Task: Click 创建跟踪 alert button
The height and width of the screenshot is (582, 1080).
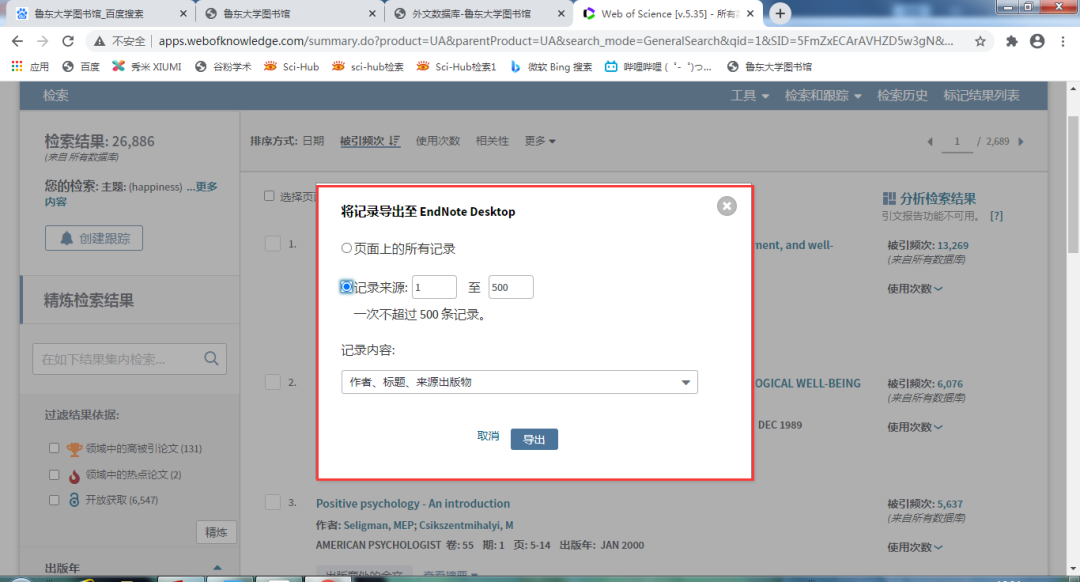Action: click(94, 238)
